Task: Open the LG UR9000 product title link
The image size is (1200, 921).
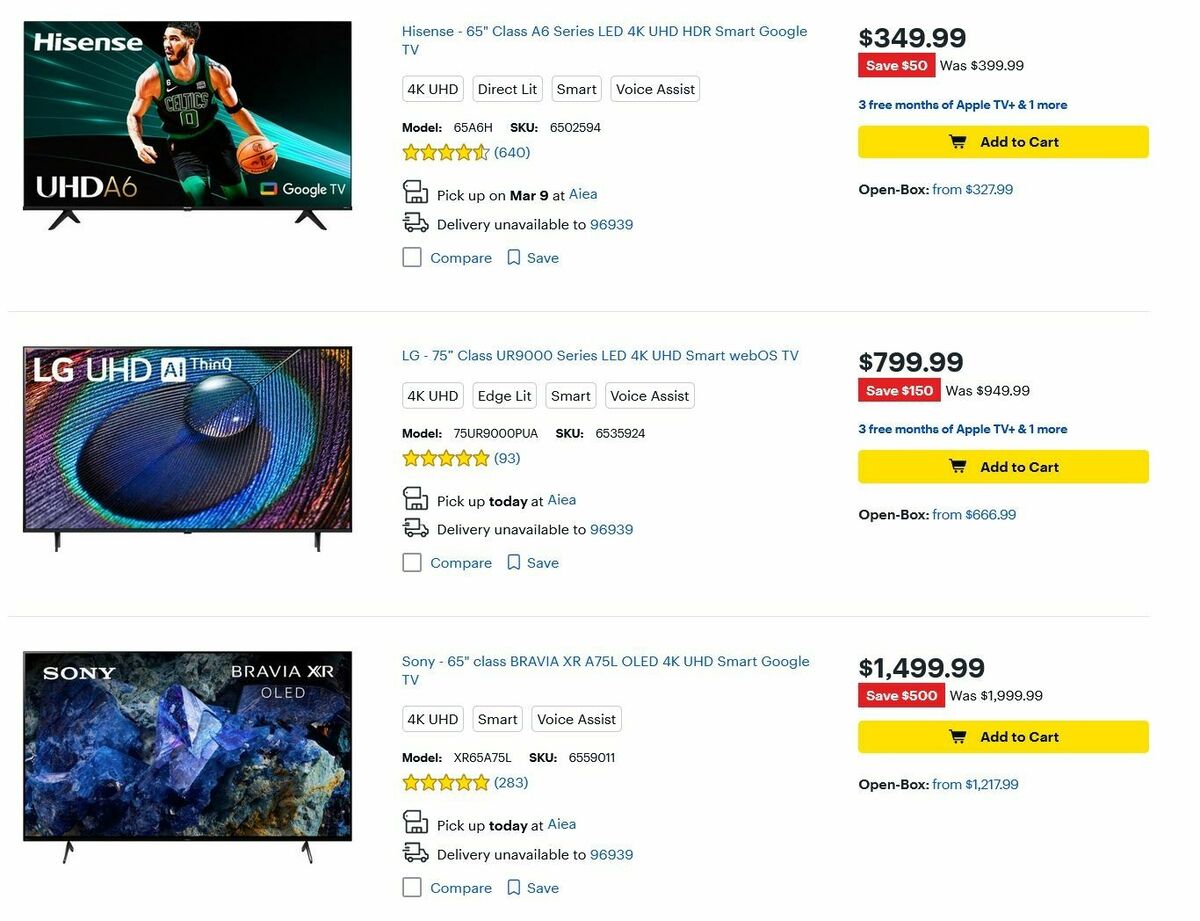Action: tap(598, 355)
